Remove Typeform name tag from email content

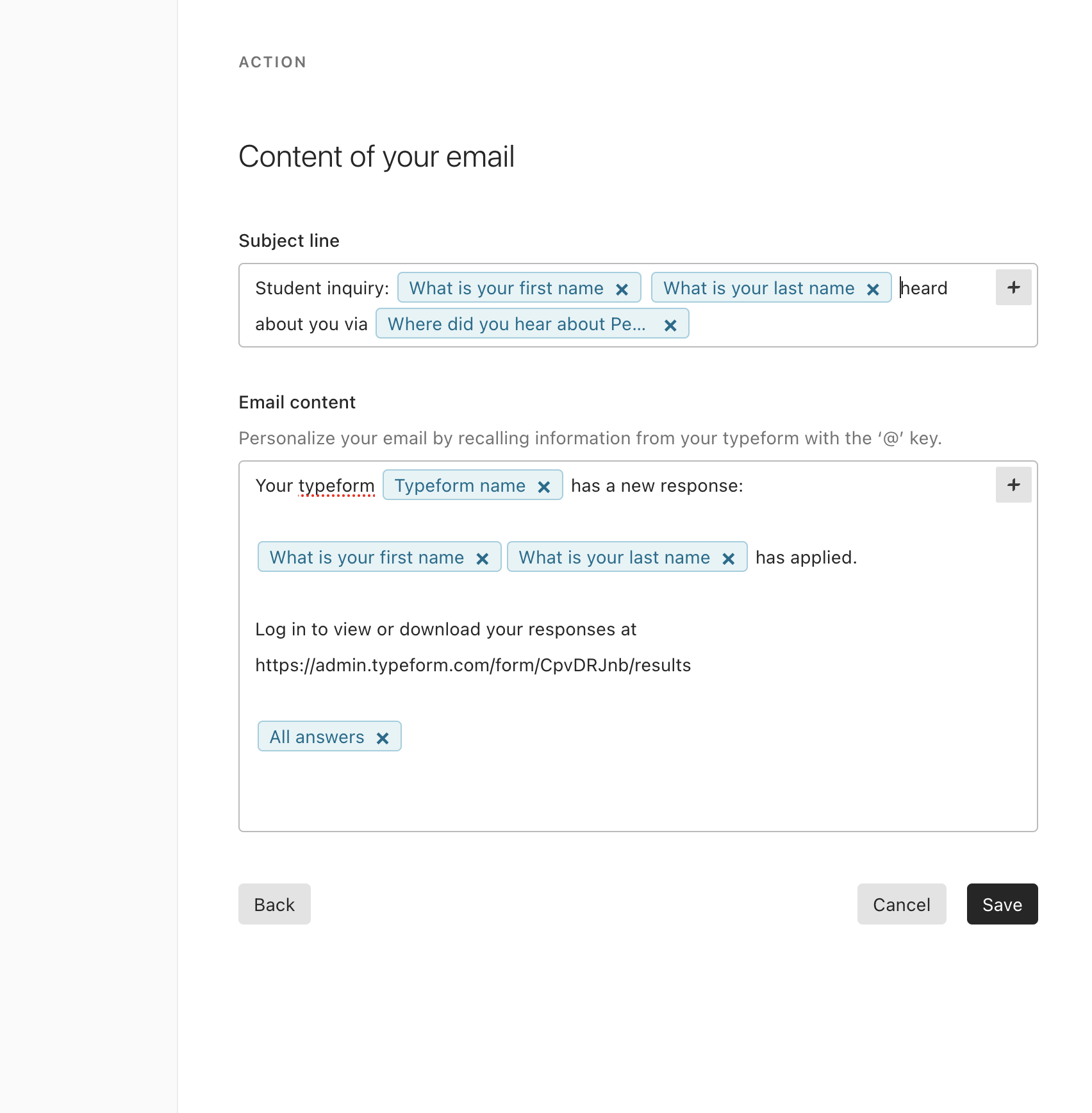click(x=544, y=487)
